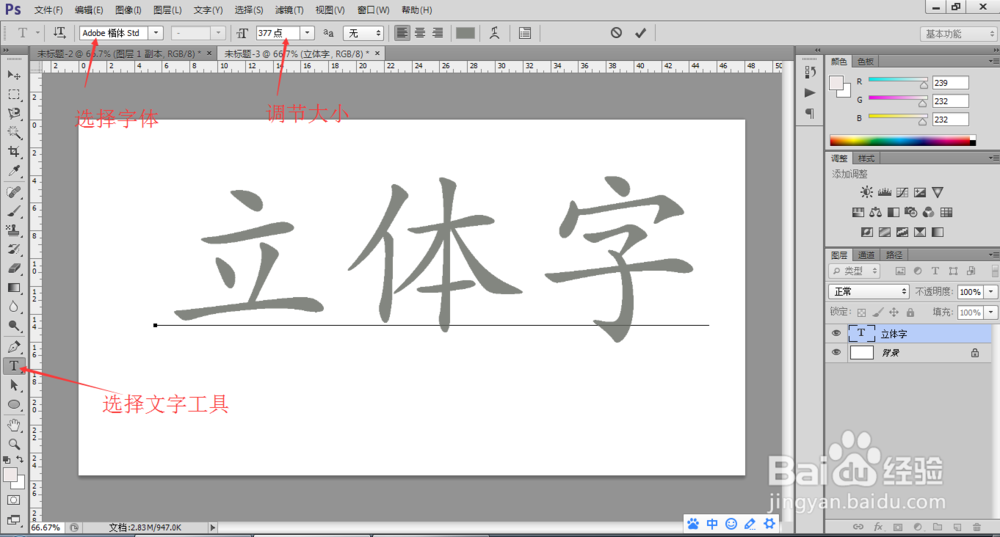Hide the 背景 layer
The image size is (1000, 537).
(x=836, y=352)
